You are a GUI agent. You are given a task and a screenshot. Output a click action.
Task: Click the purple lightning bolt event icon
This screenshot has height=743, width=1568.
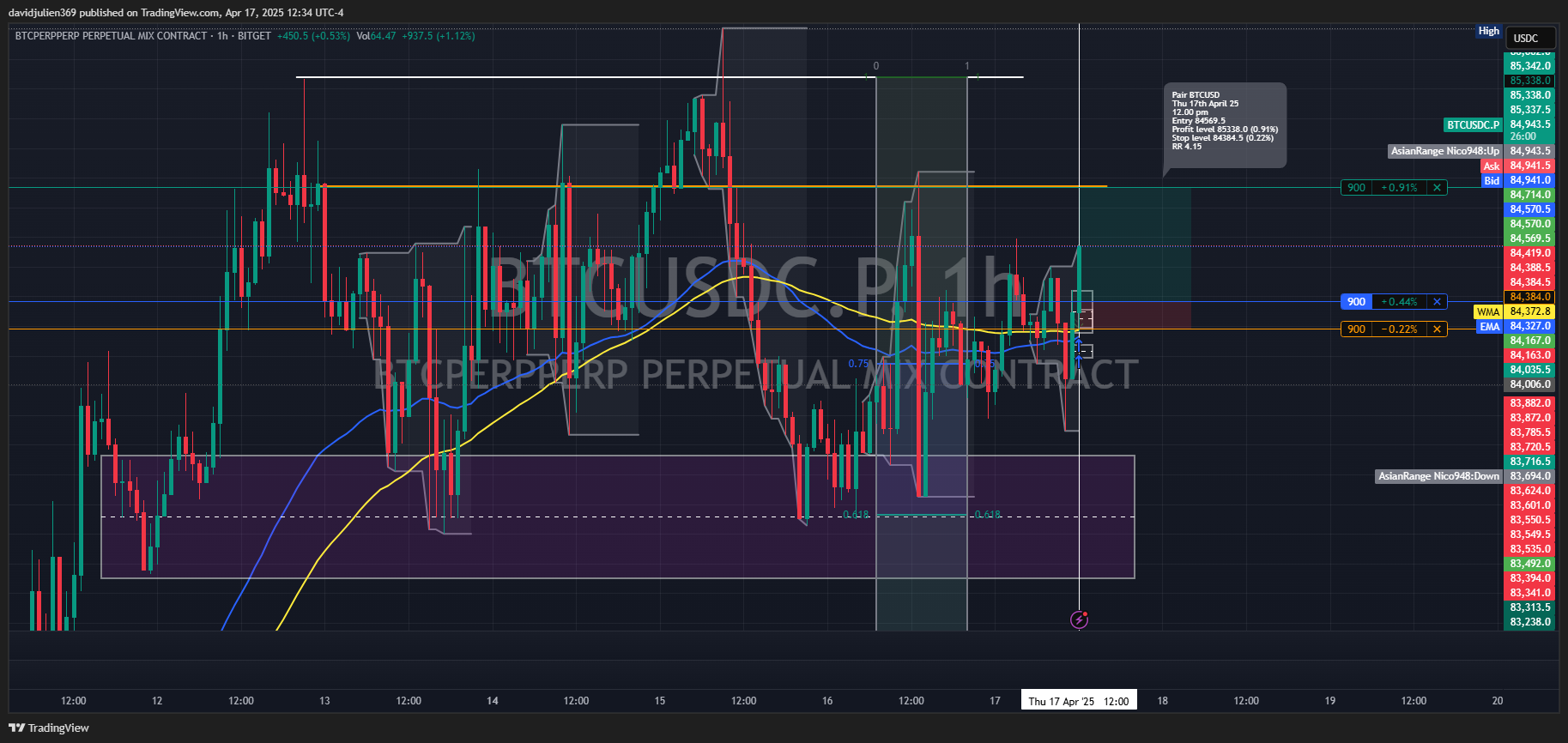pos(1080,619)
